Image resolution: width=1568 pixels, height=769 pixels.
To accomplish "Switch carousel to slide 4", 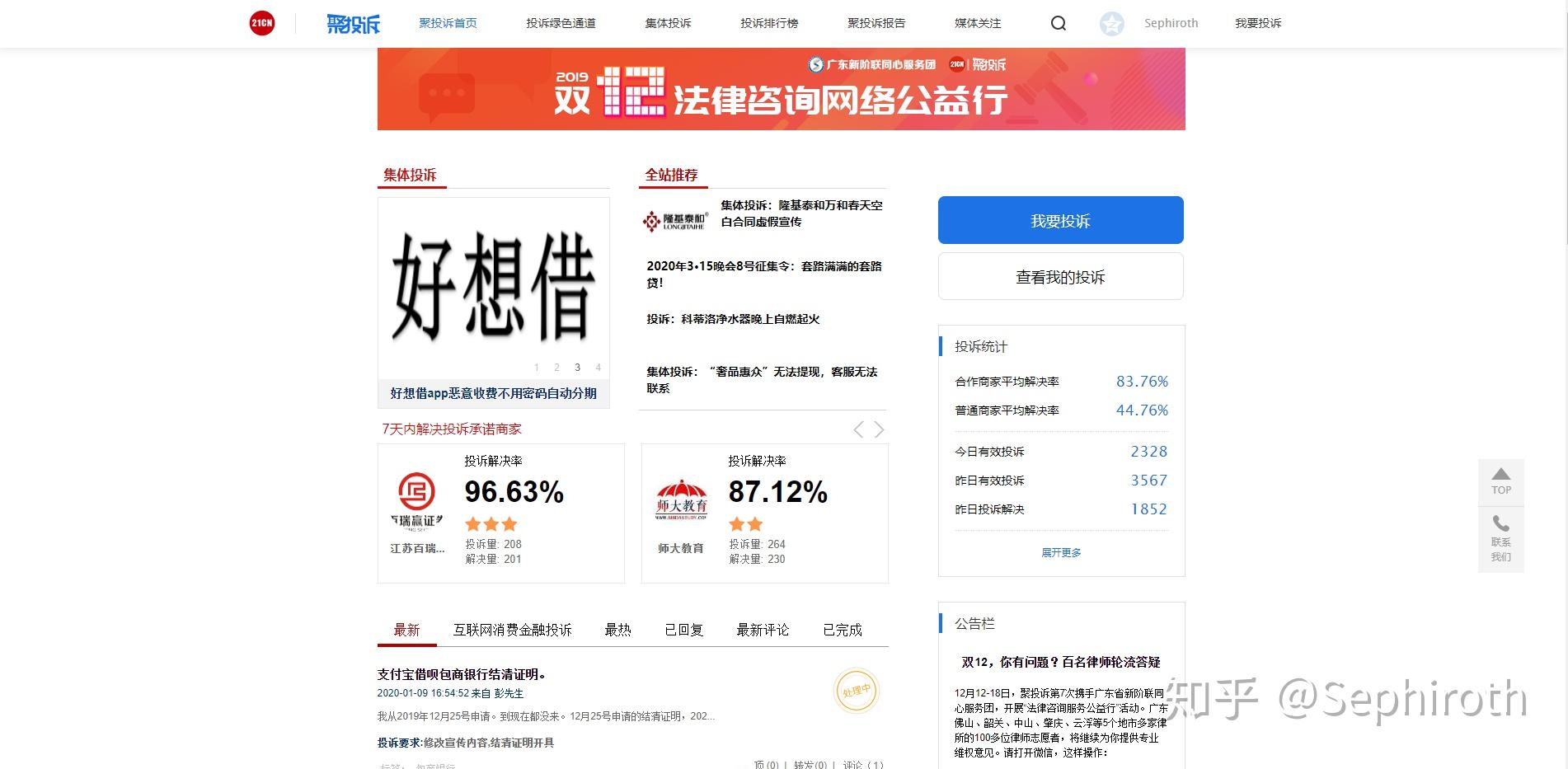I will tap(598, 368).
